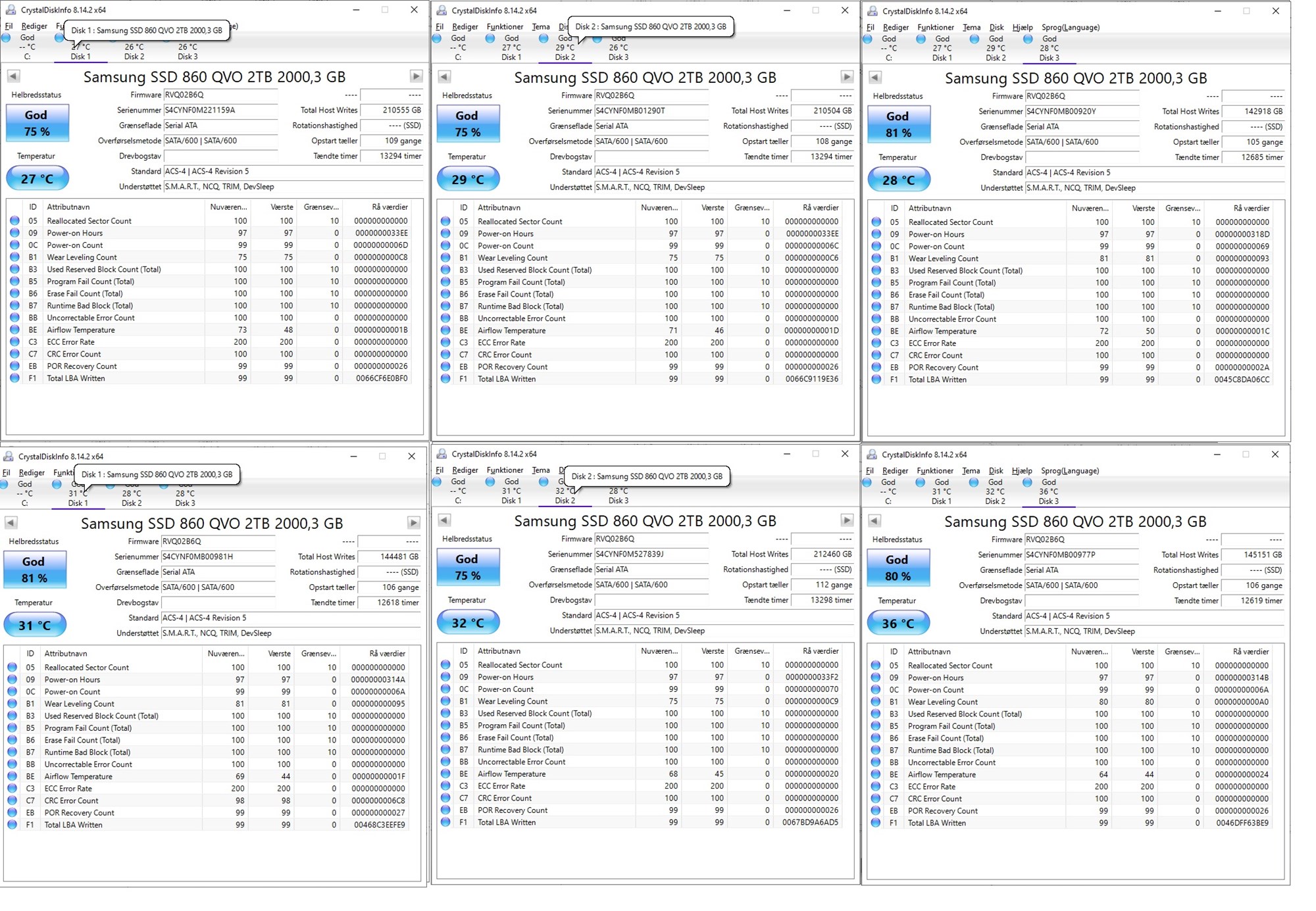Pick Wear Leveling Count status icon, 144481 GB window

click(13, 704)
